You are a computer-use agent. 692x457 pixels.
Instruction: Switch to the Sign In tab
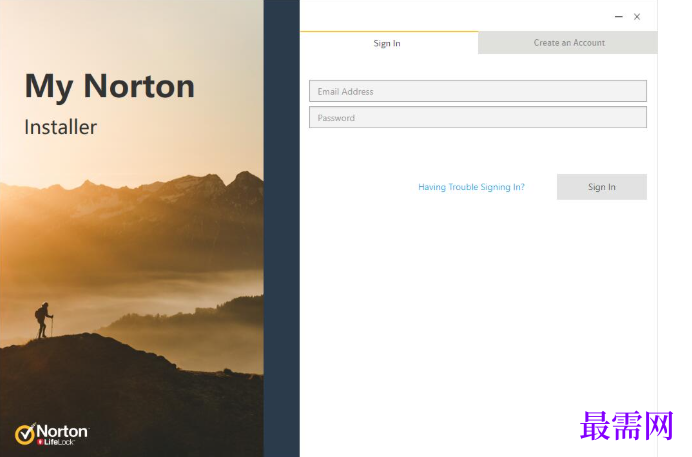[x=389, y=43]
